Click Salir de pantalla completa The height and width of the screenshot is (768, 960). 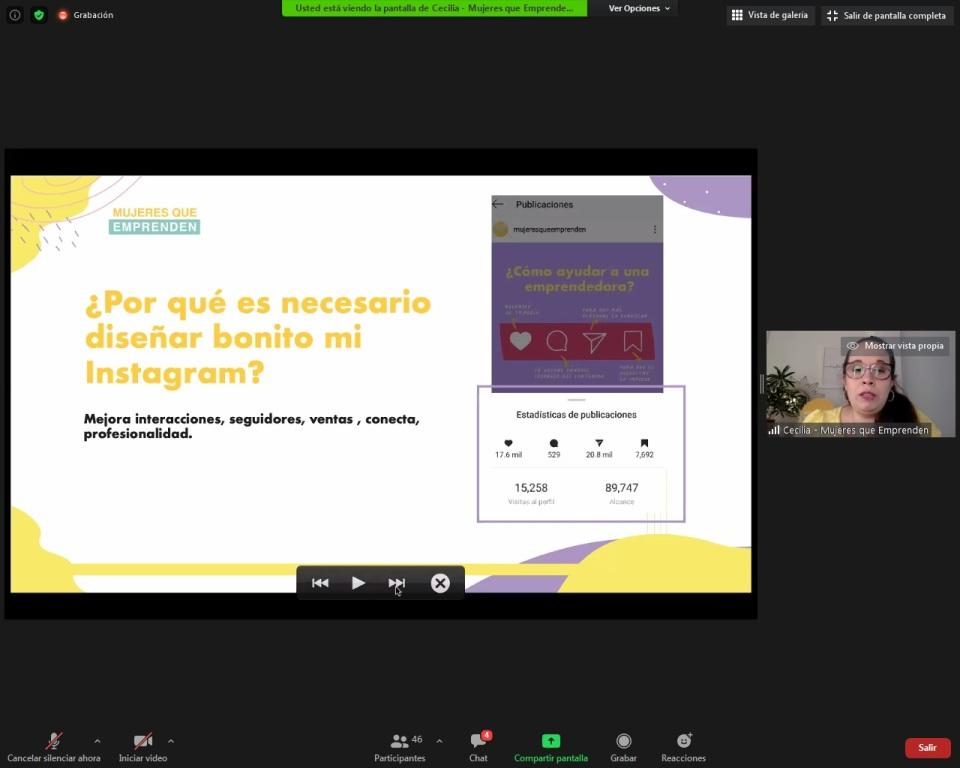click(x=887, y=15)
